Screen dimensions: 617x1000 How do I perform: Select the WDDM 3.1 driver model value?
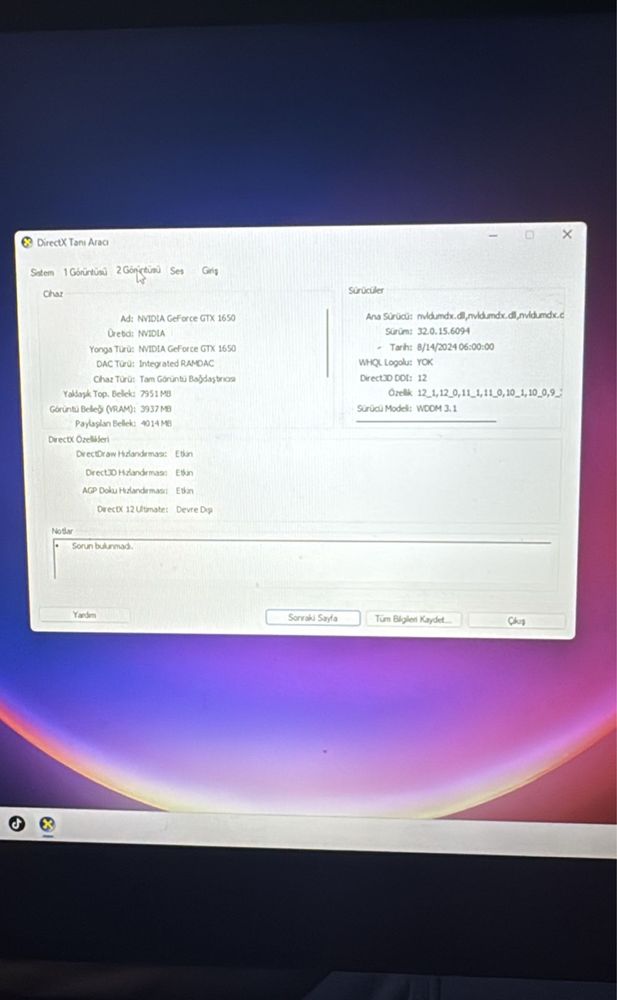point(437,408)
